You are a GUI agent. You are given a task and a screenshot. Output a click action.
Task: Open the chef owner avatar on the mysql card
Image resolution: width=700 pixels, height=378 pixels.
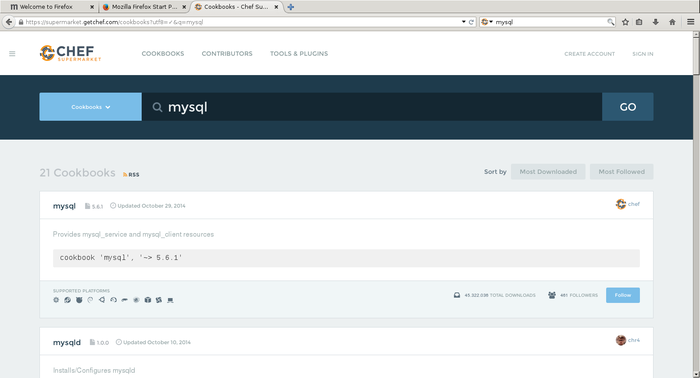(621, 204)
